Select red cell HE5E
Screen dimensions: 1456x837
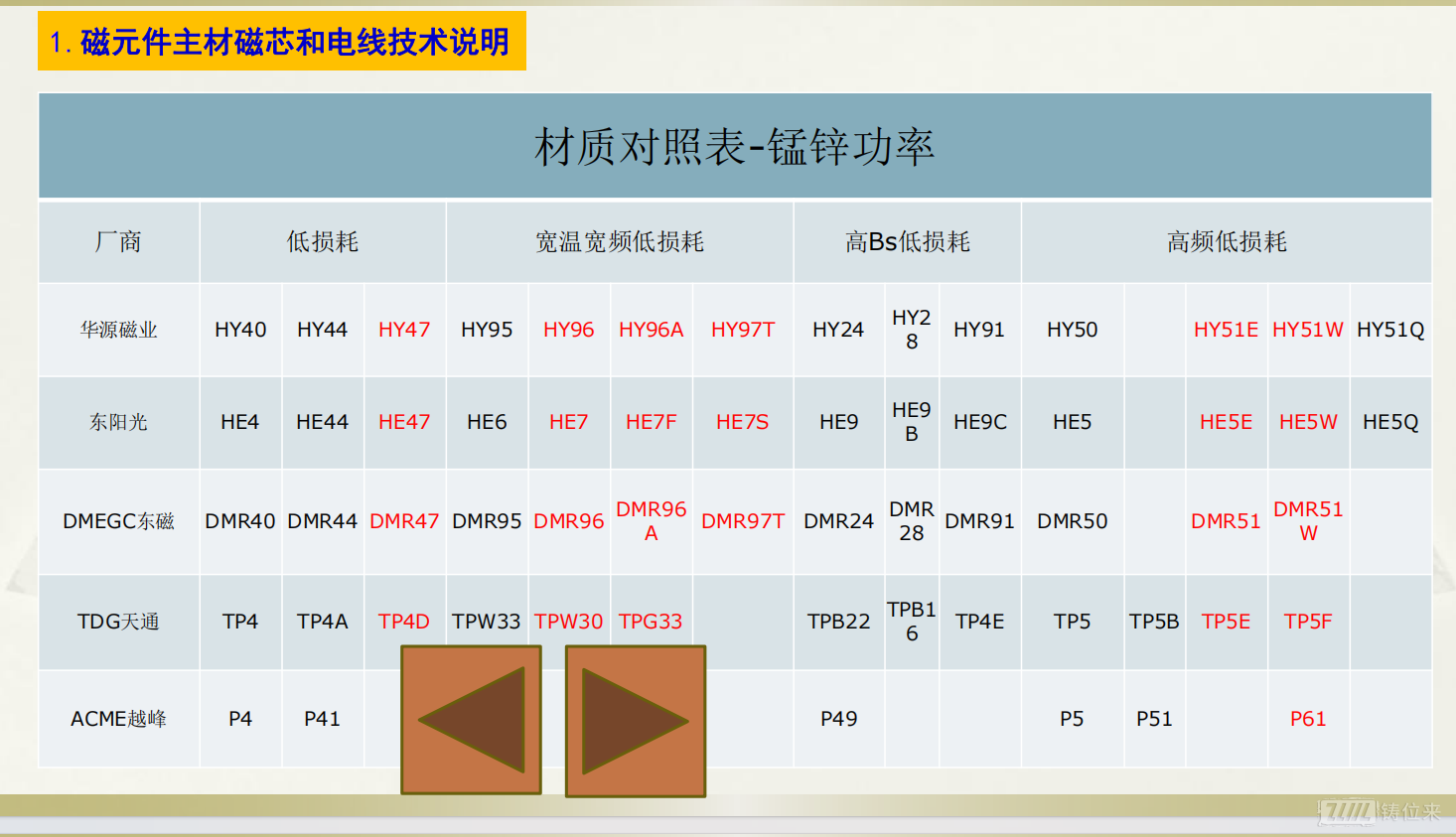1226,422
